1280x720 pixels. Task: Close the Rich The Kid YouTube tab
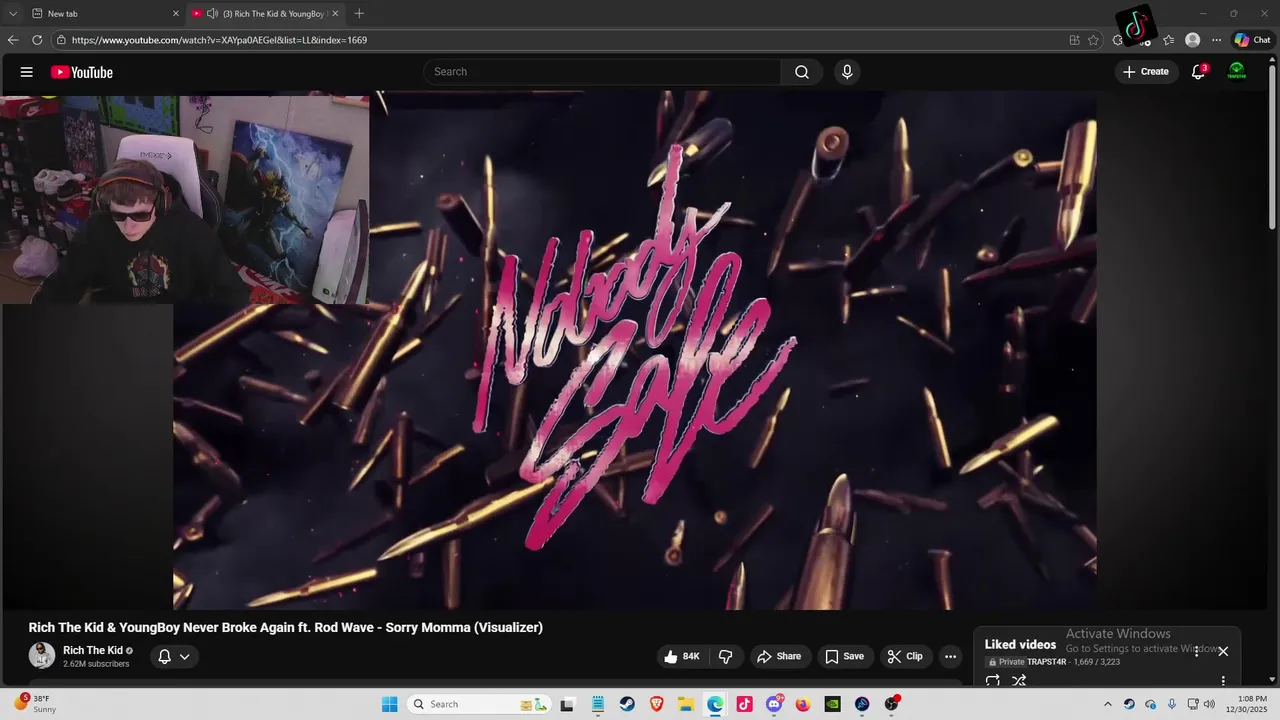click(335, 14)
